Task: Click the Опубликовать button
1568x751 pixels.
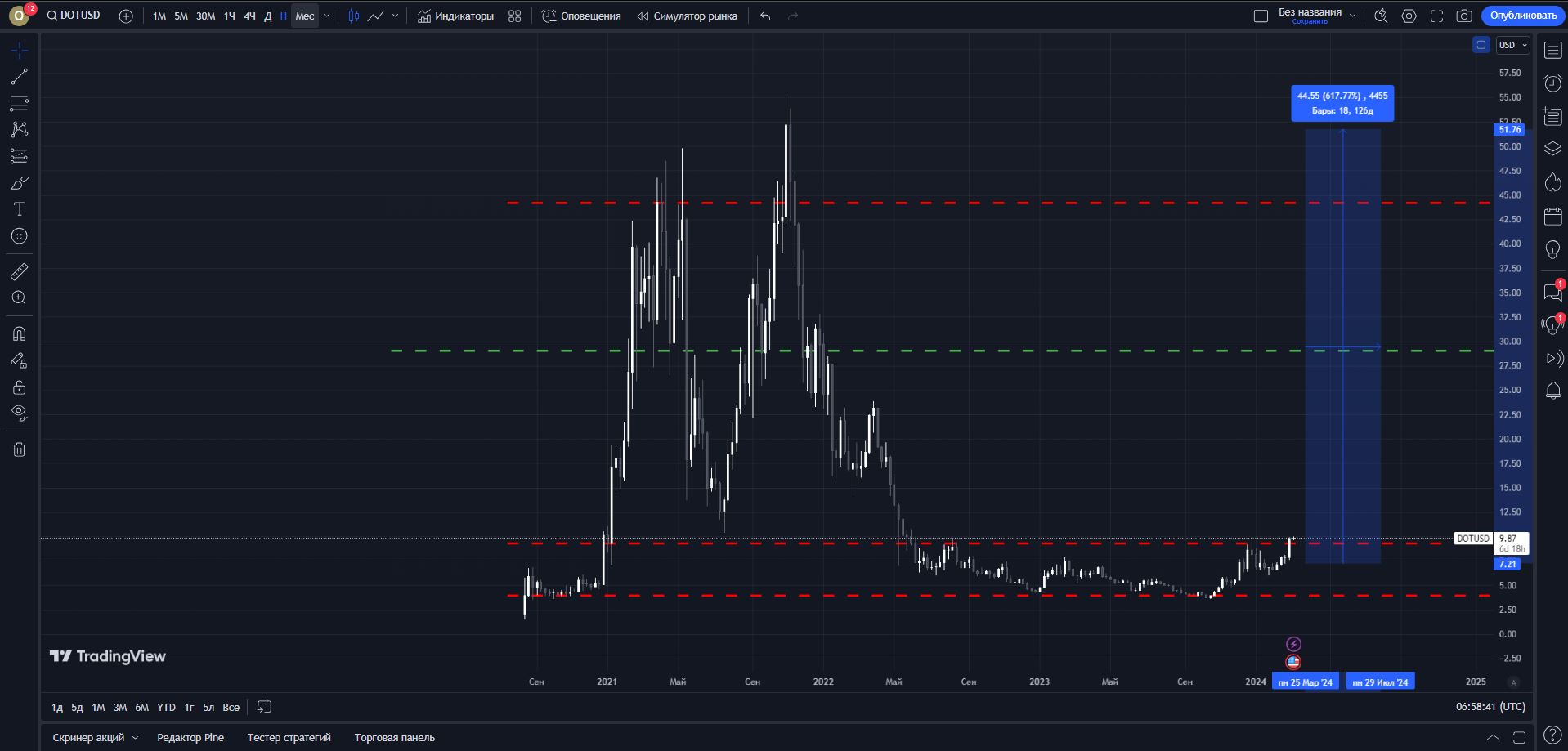Action: 1522,16
